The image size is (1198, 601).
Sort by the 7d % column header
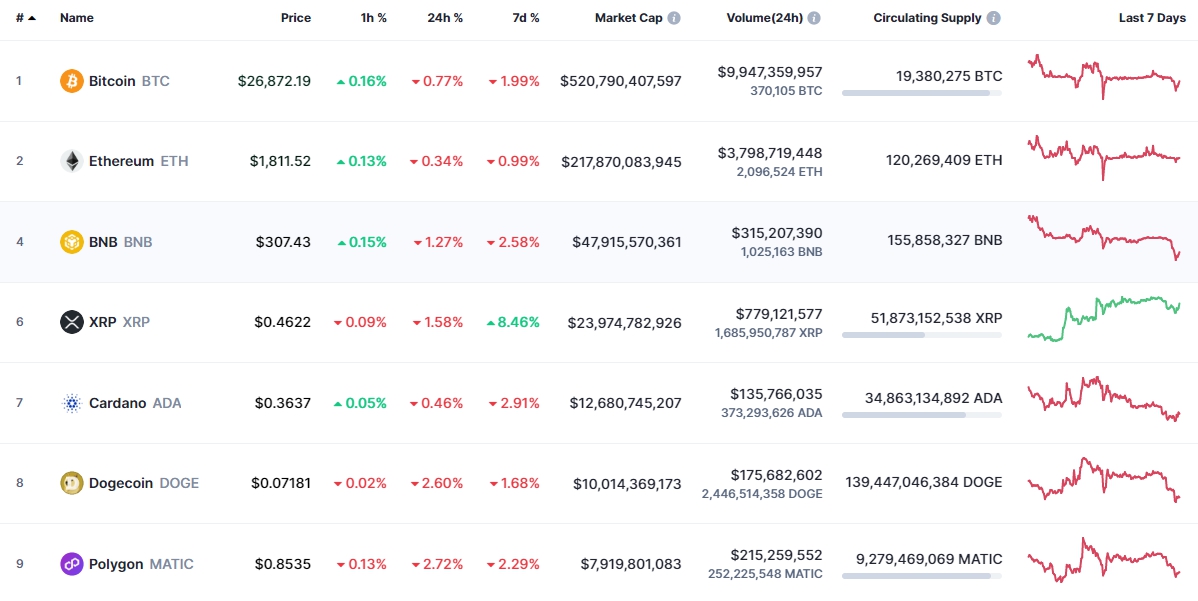[x=524, y=18]
